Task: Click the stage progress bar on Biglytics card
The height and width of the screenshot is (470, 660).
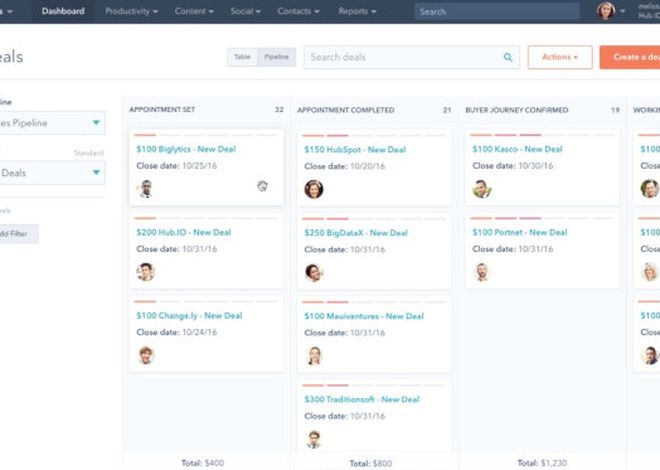Action: click(206, 135)
